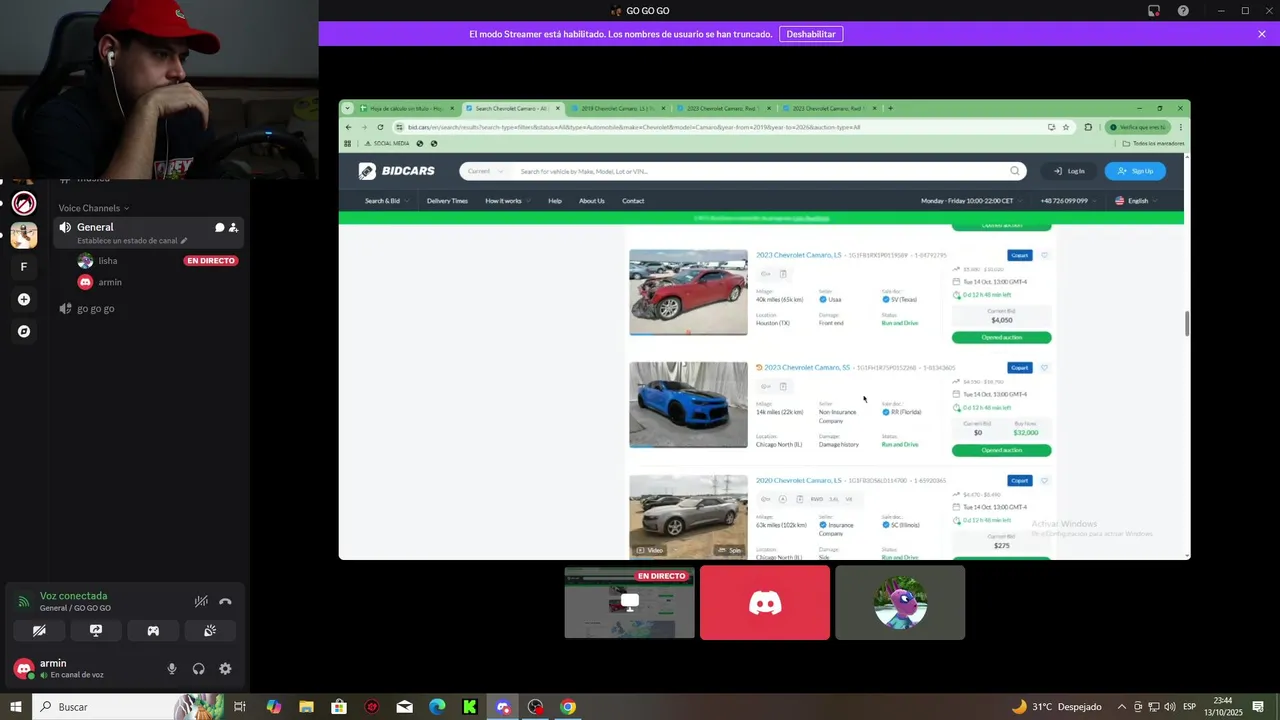The image size is (1280, 720).
Task: Click the EN DIRECTO badge beside lisha
Action: tap(210, 261)
